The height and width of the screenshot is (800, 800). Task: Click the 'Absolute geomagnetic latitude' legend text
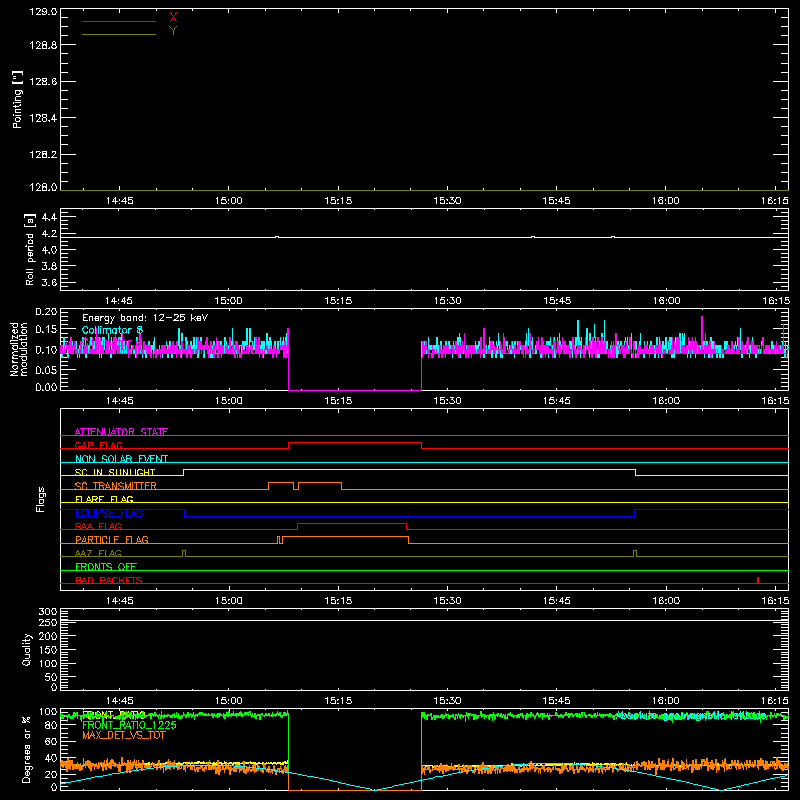point(691,716)
